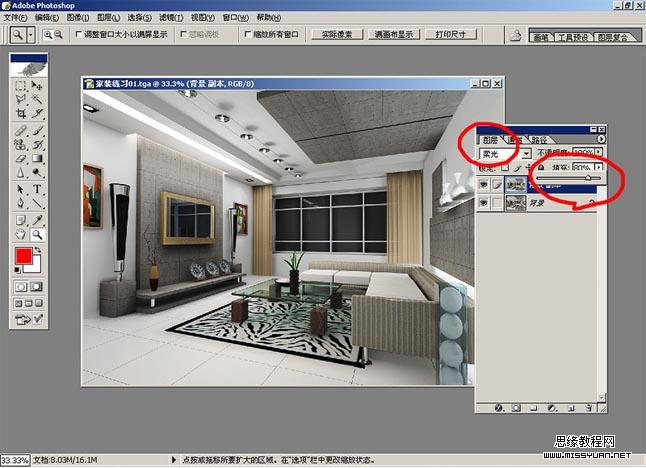Viewport: 646px width, 468px height.
Task: Add a layer style in Layers panel
Action: click(x=499, y=408)
